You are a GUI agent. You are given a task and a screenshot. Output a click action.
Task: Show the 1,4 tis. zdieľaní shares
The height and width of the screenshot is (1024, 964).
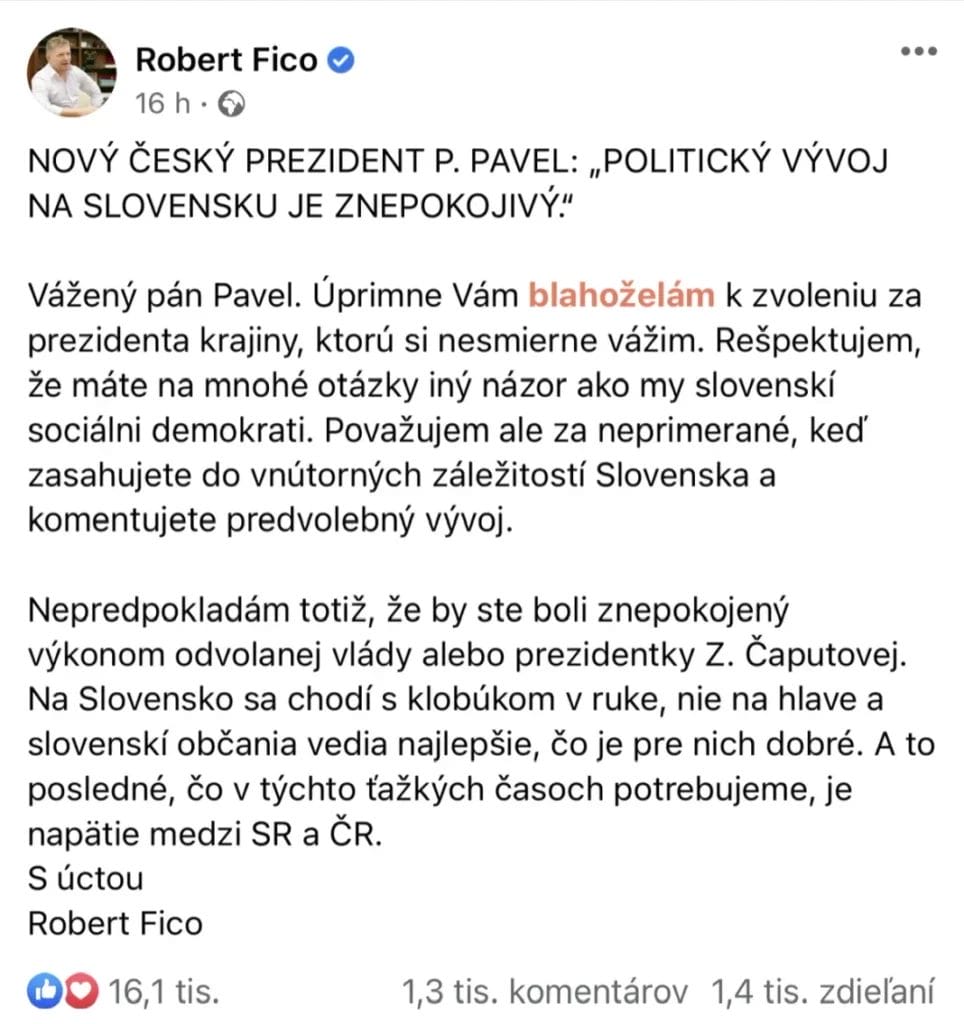[821, 992]
